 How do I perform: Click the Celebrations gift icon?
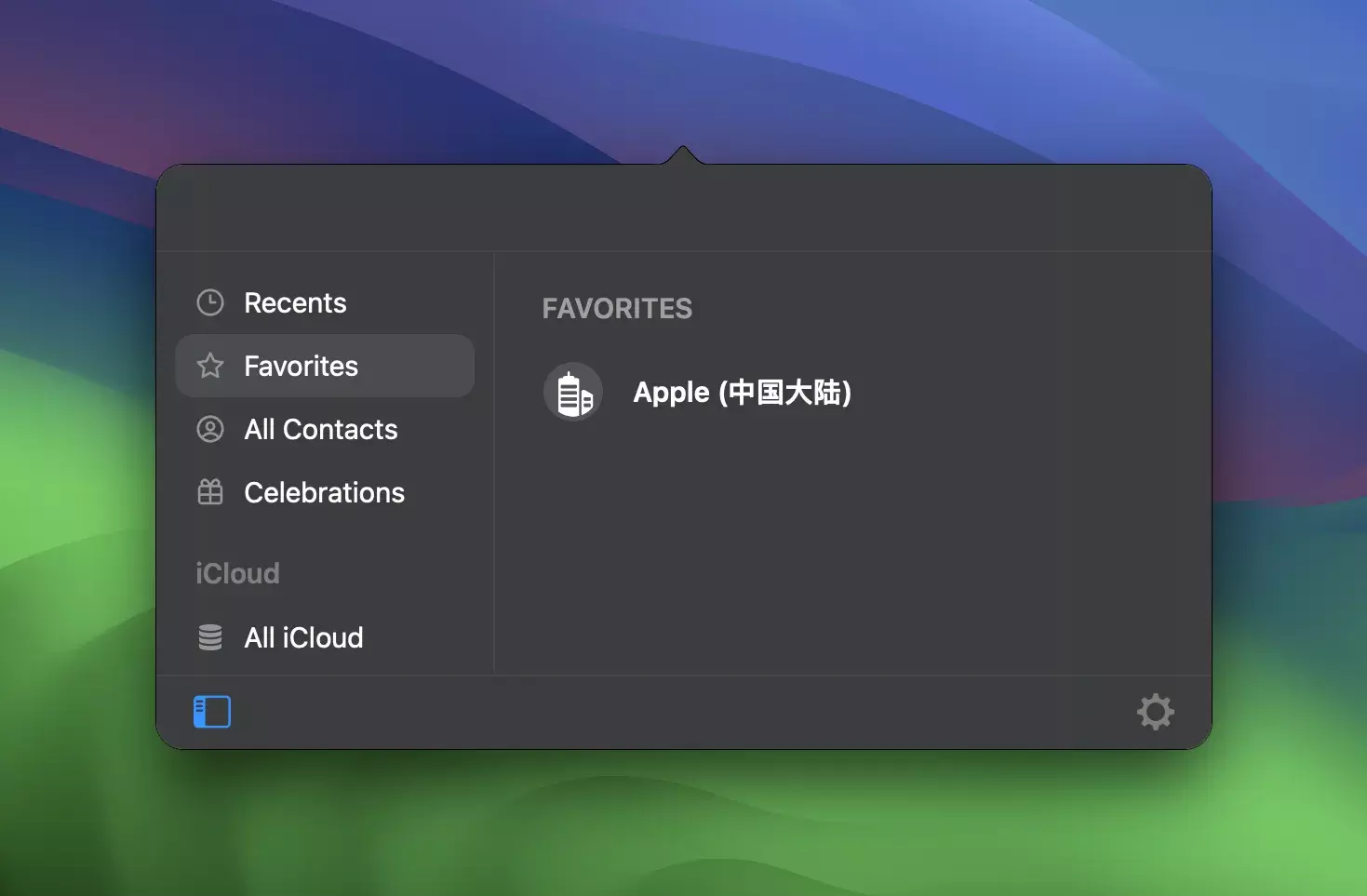[x=210, y=492]
